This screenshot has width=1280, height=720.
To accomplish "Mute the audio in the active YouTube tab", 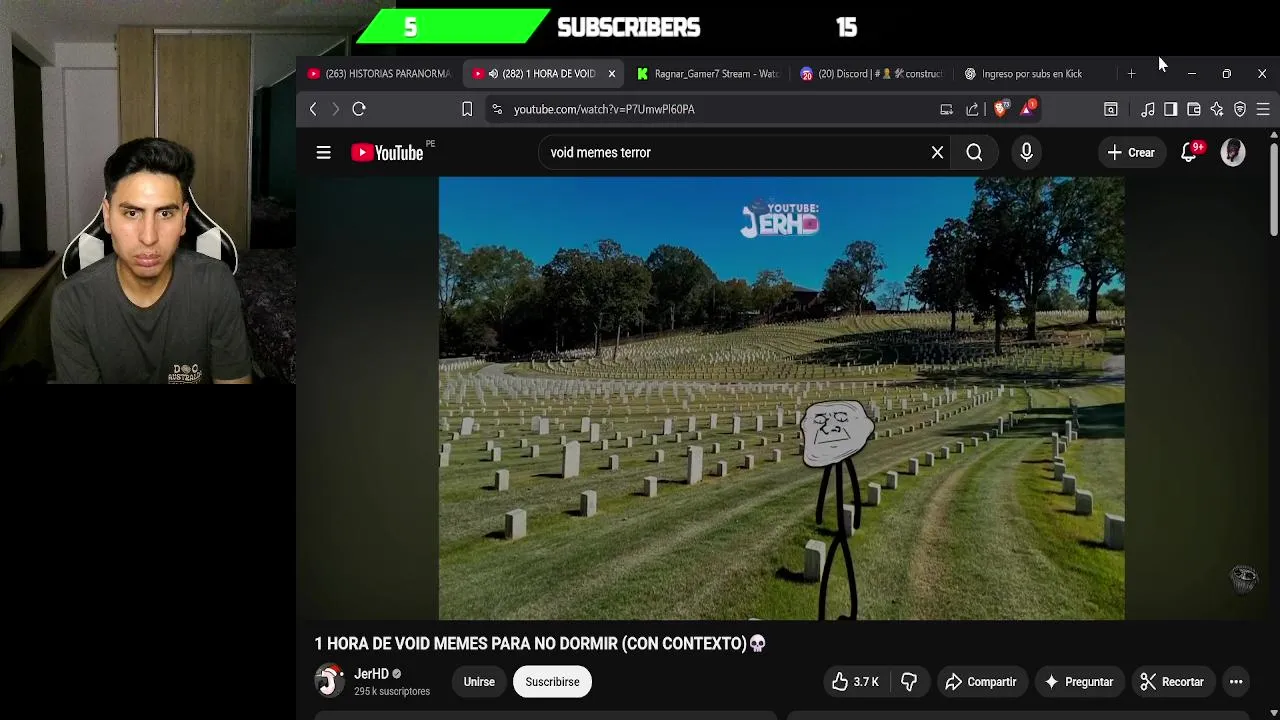I will point(493,74).
